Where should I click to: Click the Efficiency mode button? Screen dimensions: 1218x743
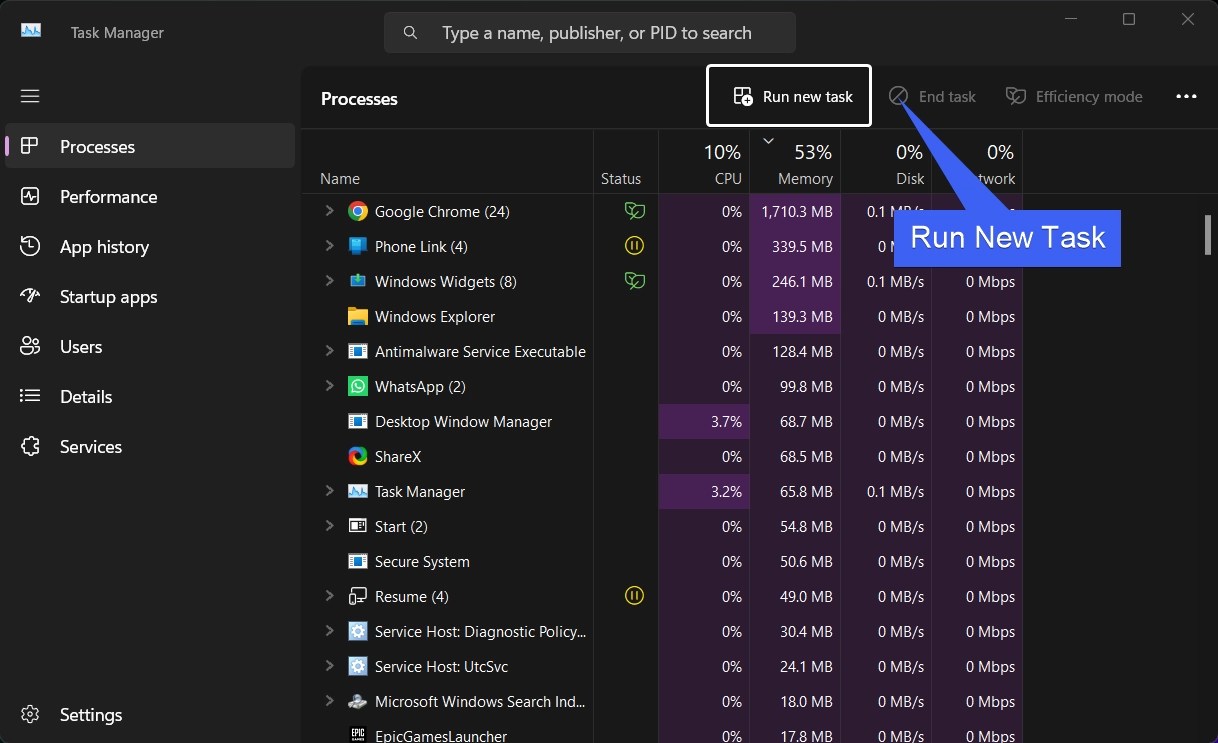[1074, 96]
